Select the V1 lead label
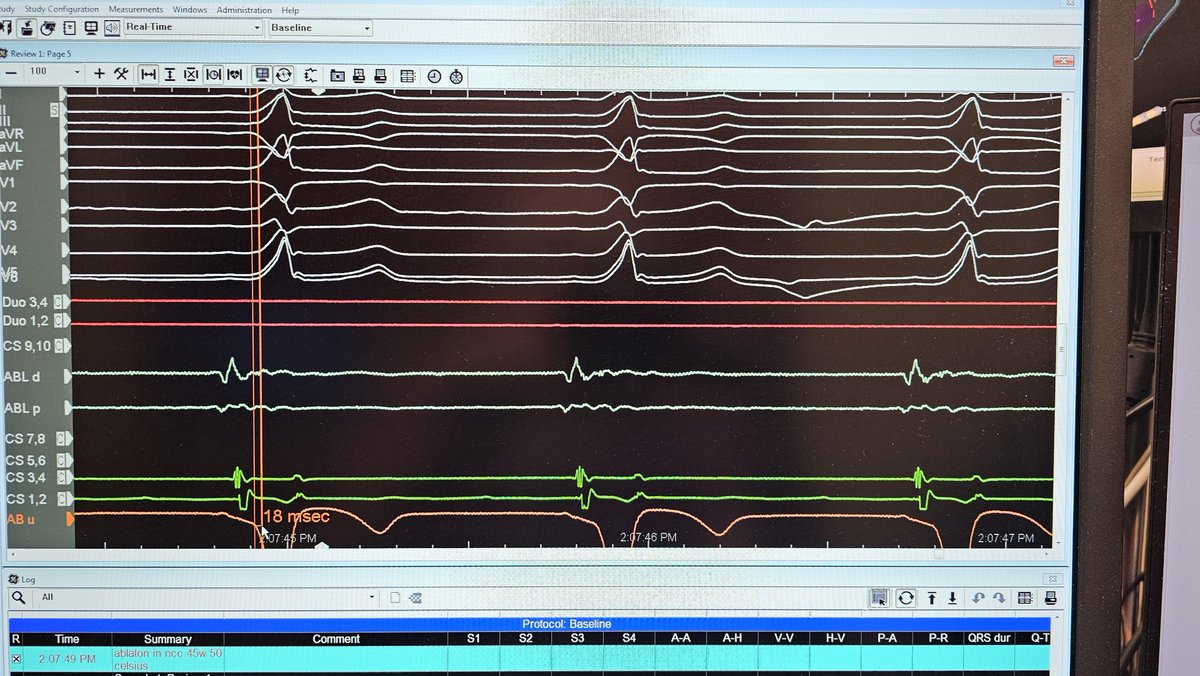Viewport: 1200px width, 676px height. point(9,184)
